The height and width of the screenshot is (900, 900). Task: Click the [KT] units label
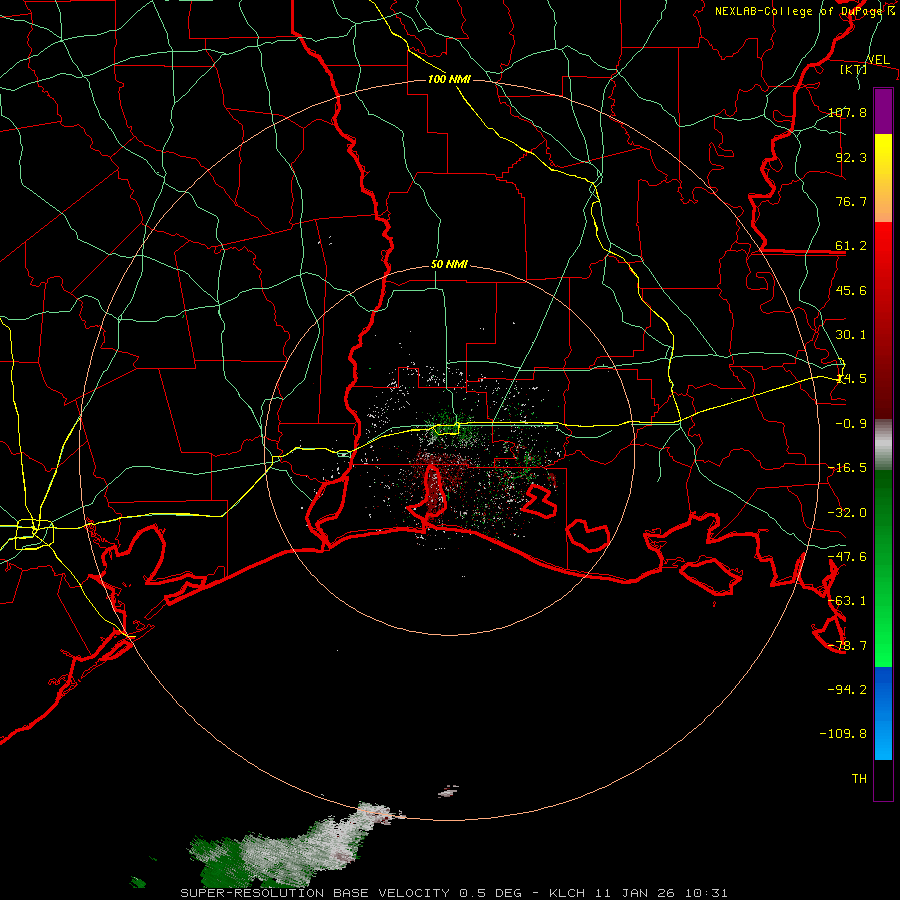point(854,70)
